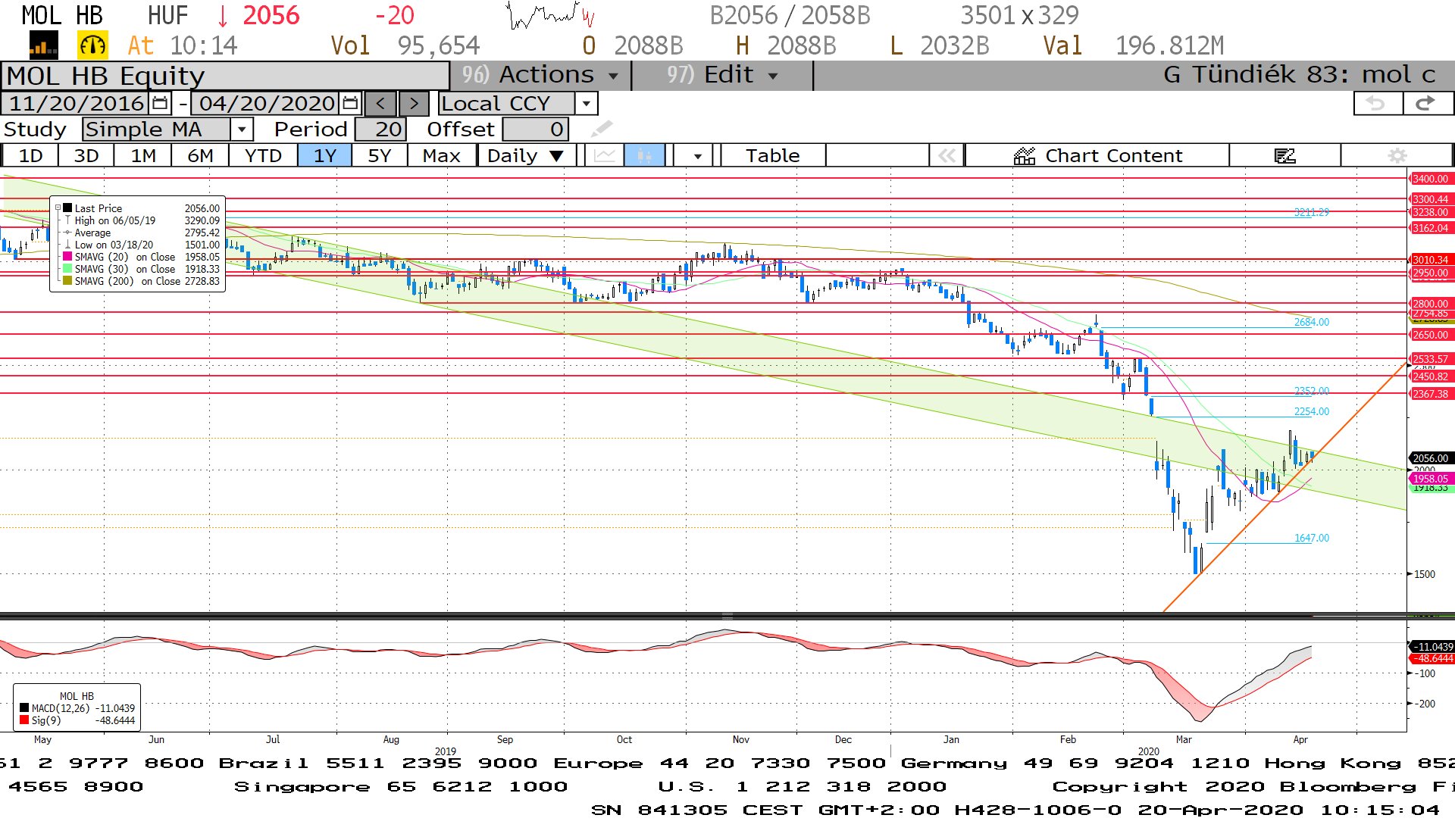Click the yellow gauge clock icon

pos(92,46)
